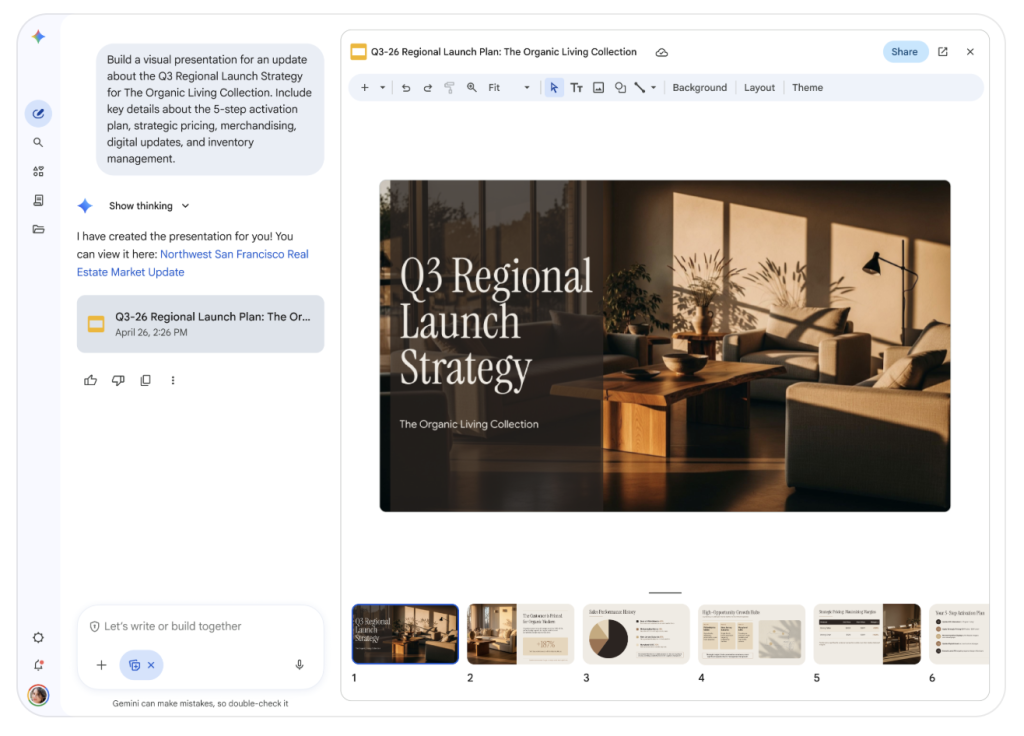Click the user prompt message bubble
Image resolution: width=1024 pixels, height=736 pixels.
210,109
